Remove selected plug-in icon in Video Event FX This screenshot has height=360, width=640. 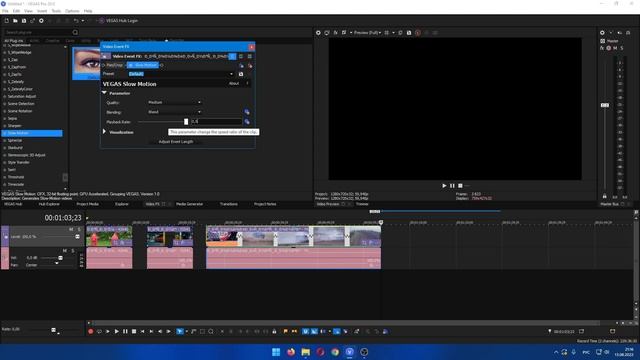tap(250, 65)
